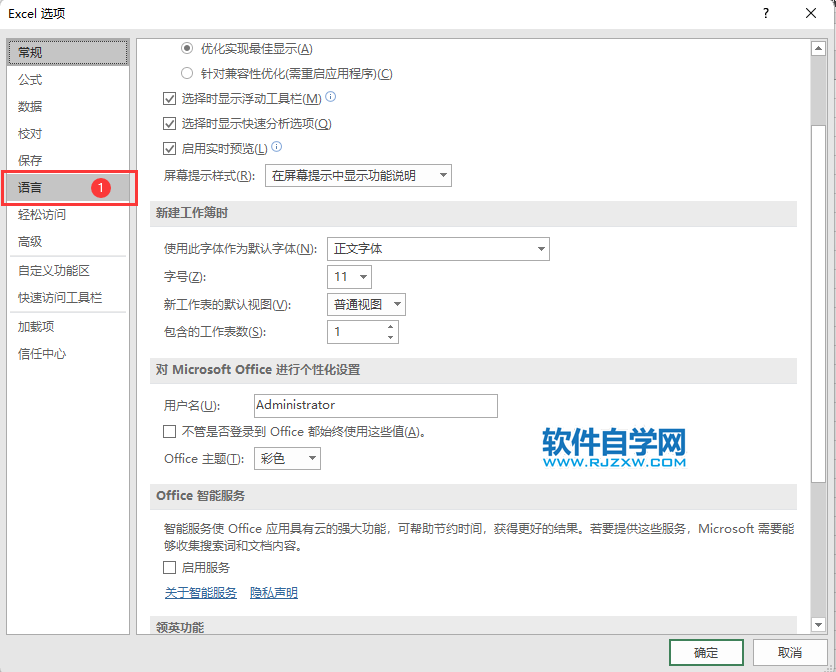Screen dimensions: 836x672
Task: Open the 字号 size dropdown
Action: [349, 277]
